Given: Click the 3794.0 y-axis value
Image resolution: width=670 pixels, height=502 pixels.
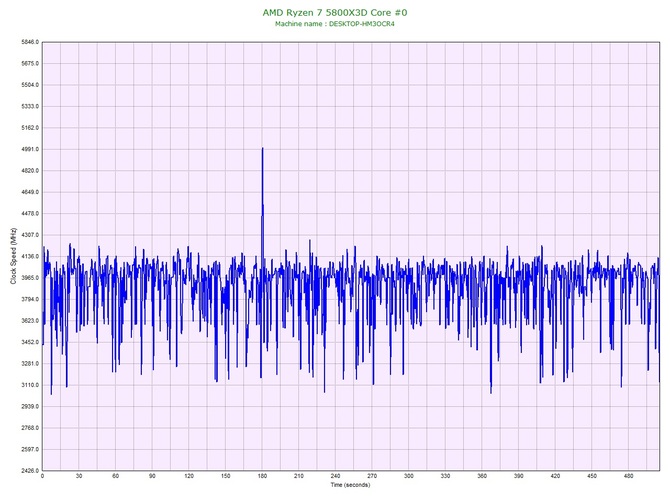Looking at the screenshot, I should [30, 299].
